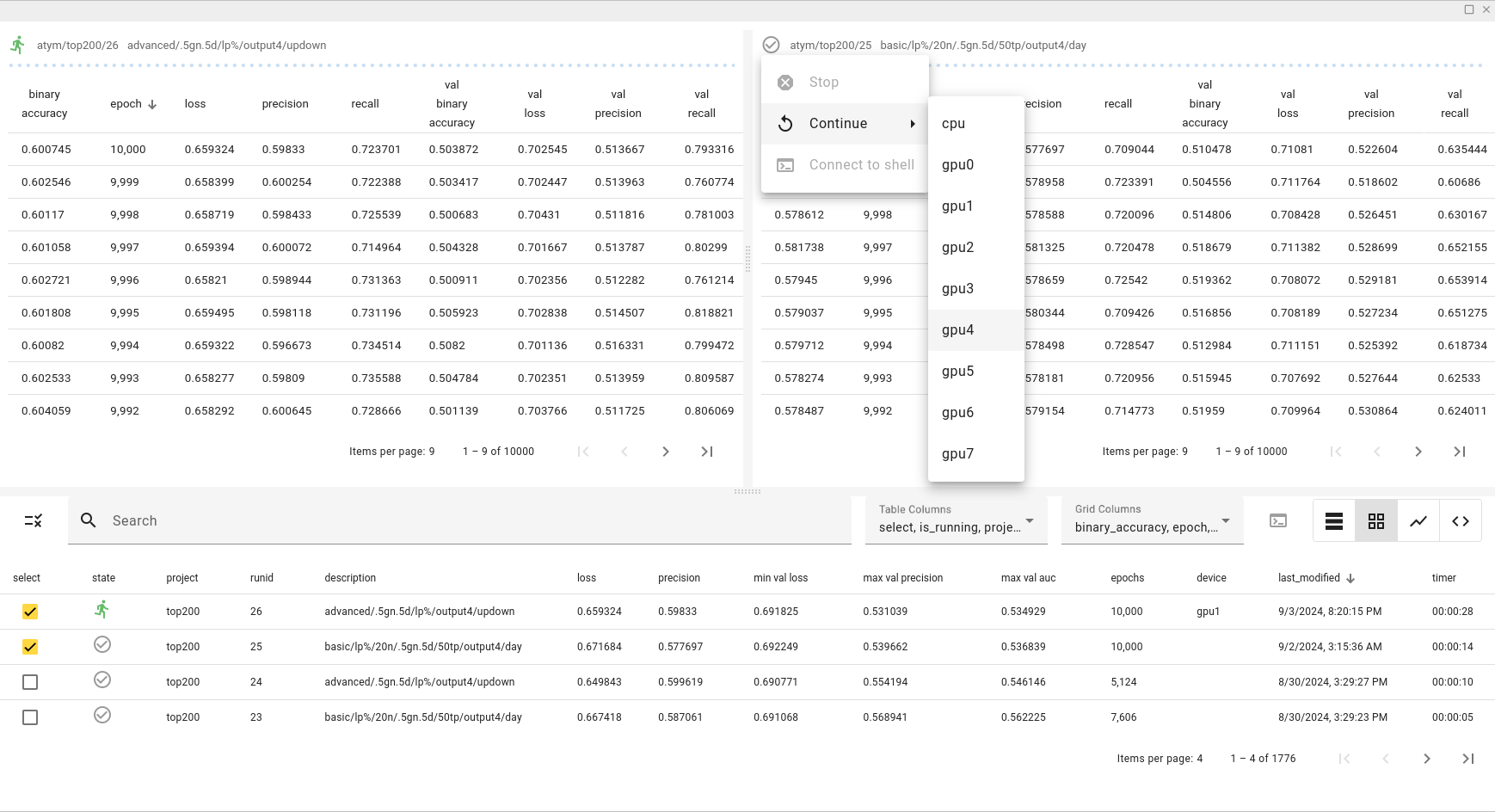Click inside the Search field
1495x812 pixels.
click(x=344, y=520)
